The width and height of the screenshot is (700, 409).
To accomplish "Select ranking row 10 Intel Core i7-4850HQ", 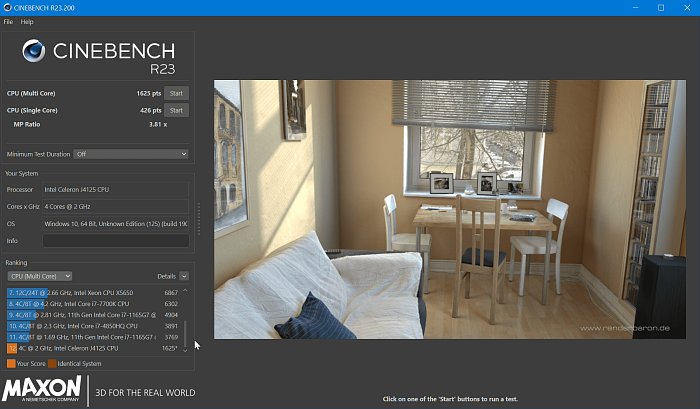I will pos(93,326).
